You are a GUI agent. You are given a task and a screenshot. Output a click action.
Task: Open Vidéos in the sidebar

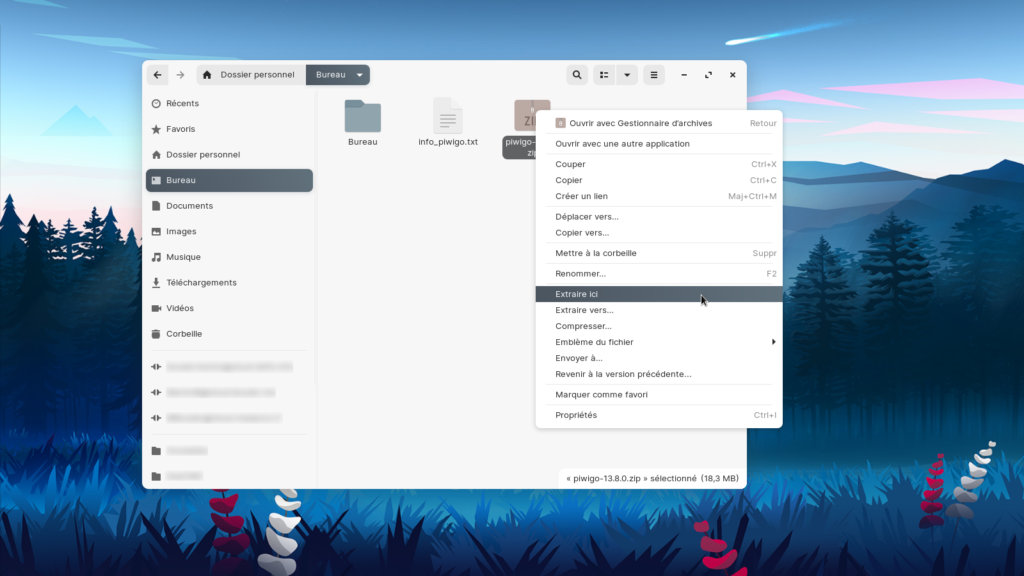point(229,308)
